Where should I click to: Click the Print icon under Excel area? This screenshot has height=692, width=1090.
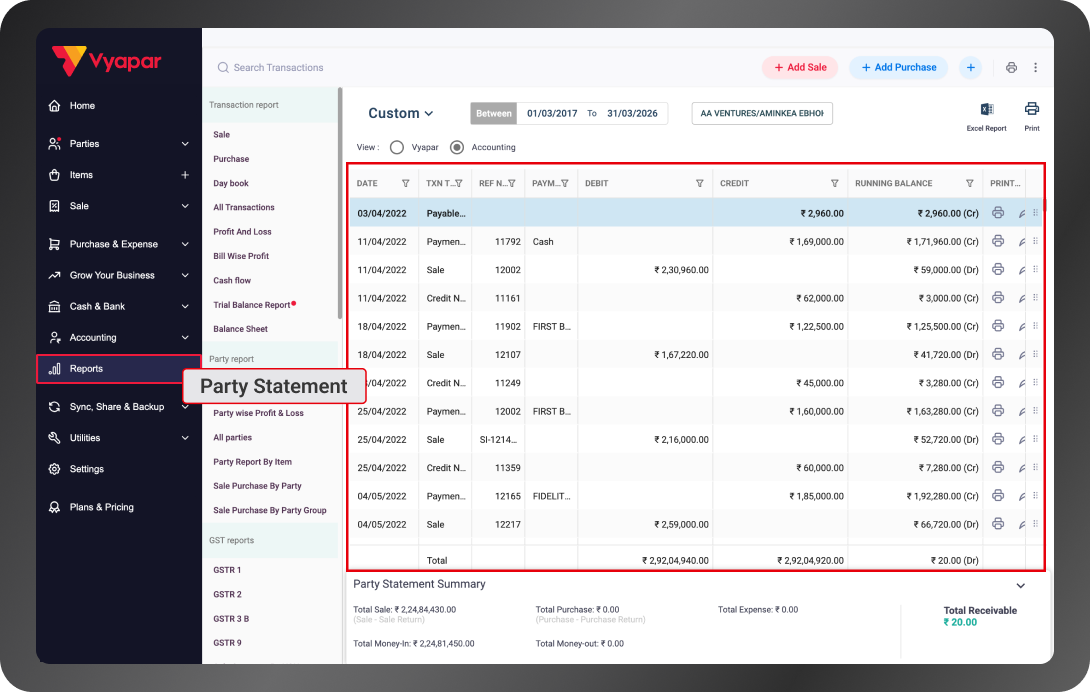pos(1032,108)
